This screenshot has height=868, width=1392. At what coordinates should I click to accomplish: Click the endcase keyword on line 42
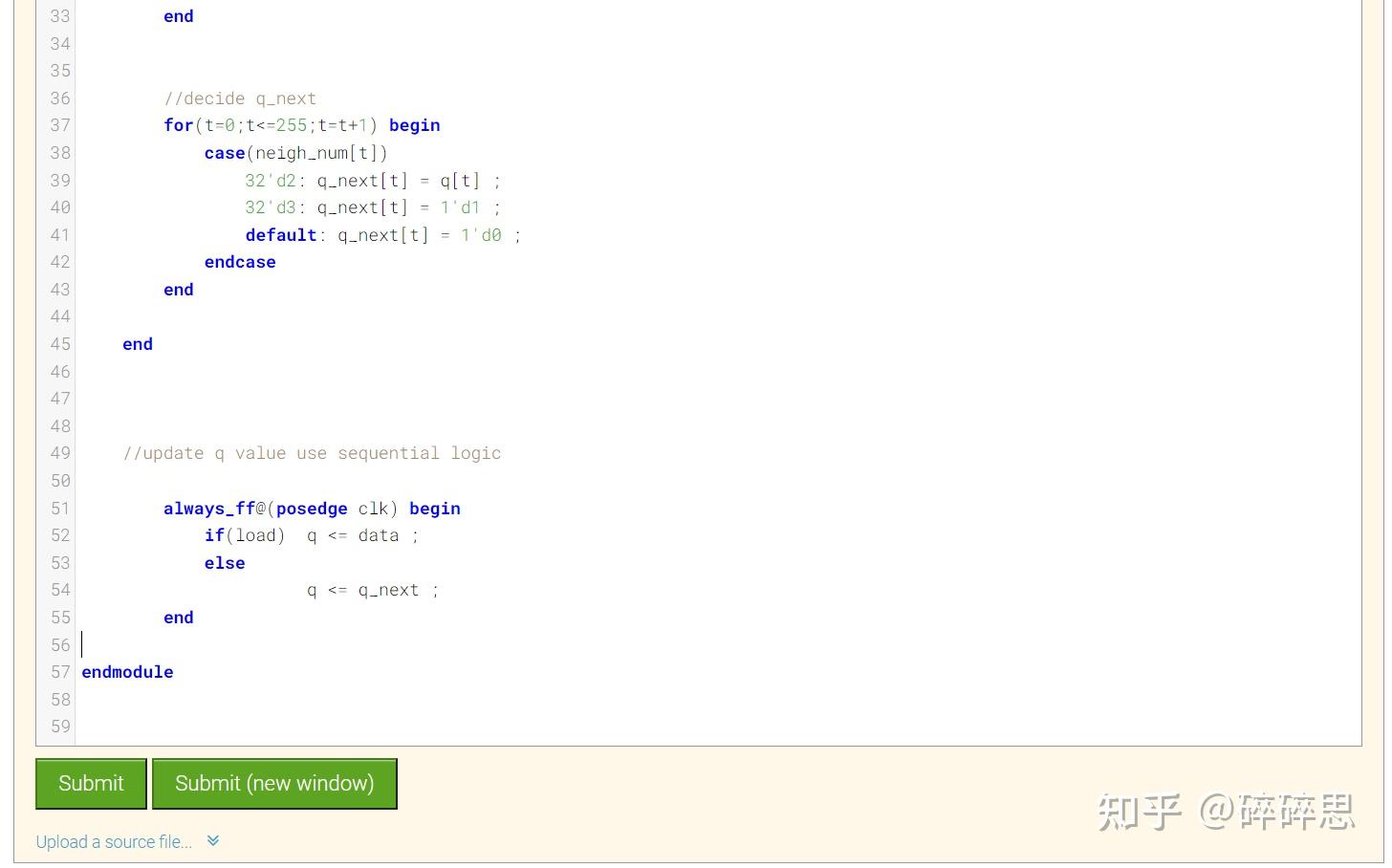click(x=239, y=262)
